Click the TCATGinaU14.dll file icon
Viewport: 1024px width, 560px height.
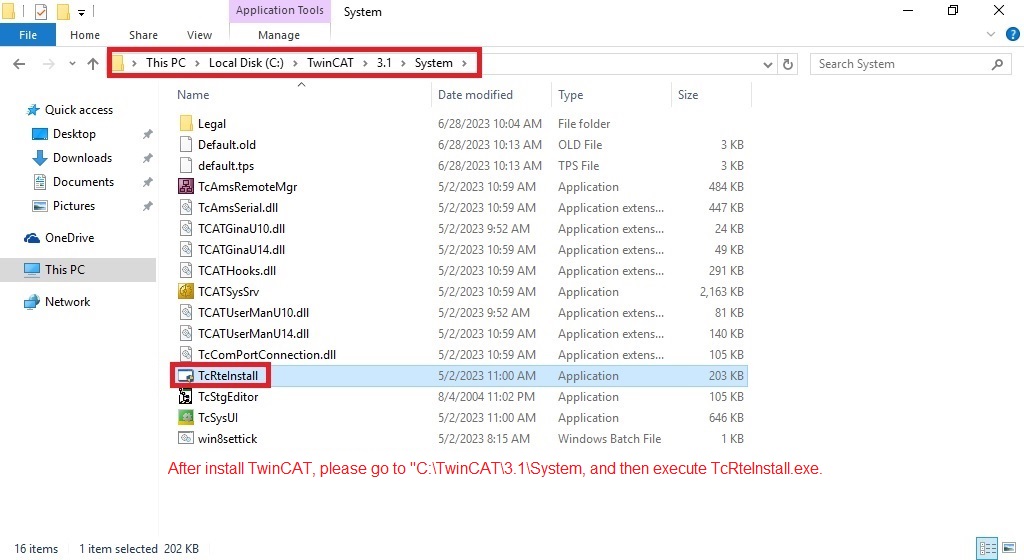[x=186, y=249]
